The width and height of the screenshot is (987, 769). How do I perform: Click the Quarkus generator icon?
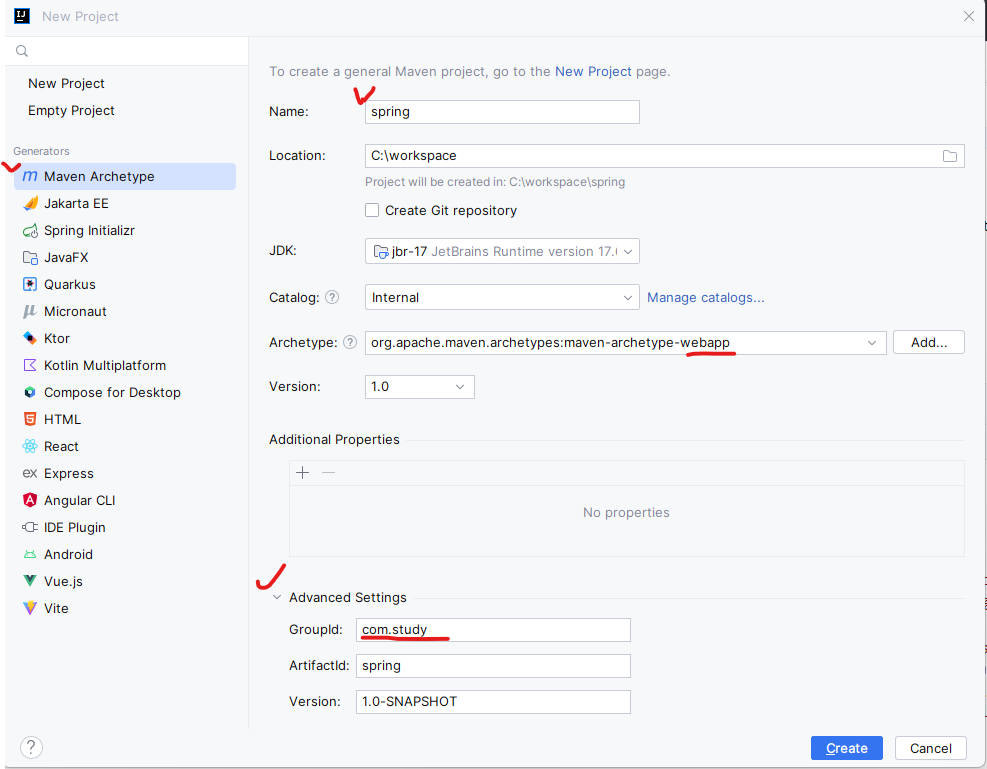tap(30, 284)
